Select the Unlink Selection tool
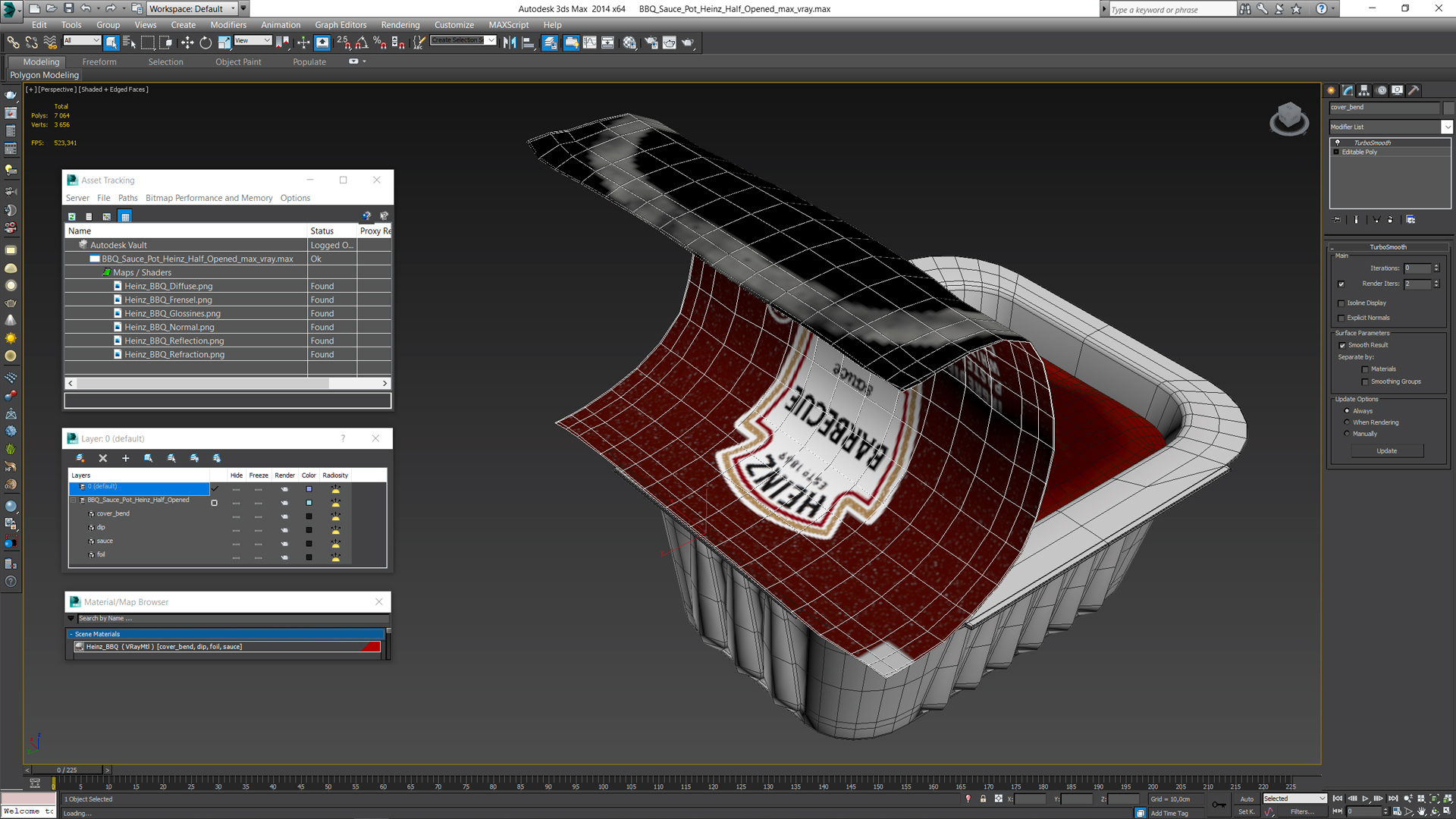The image size is (1456, 819). click(32, 42)
